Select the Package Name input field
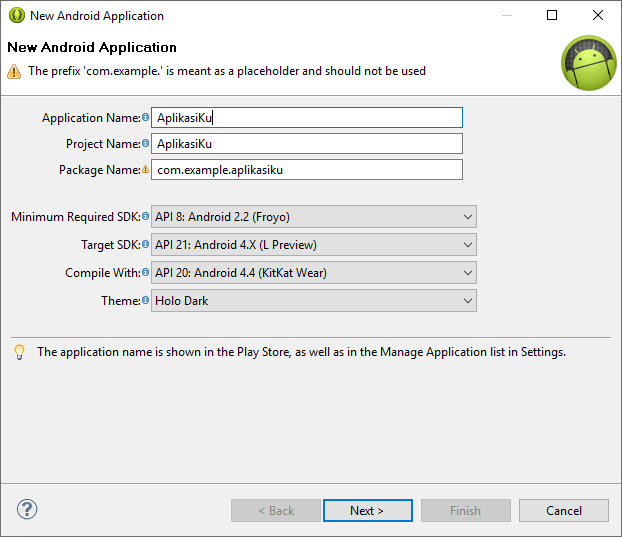 coord(307,170)
